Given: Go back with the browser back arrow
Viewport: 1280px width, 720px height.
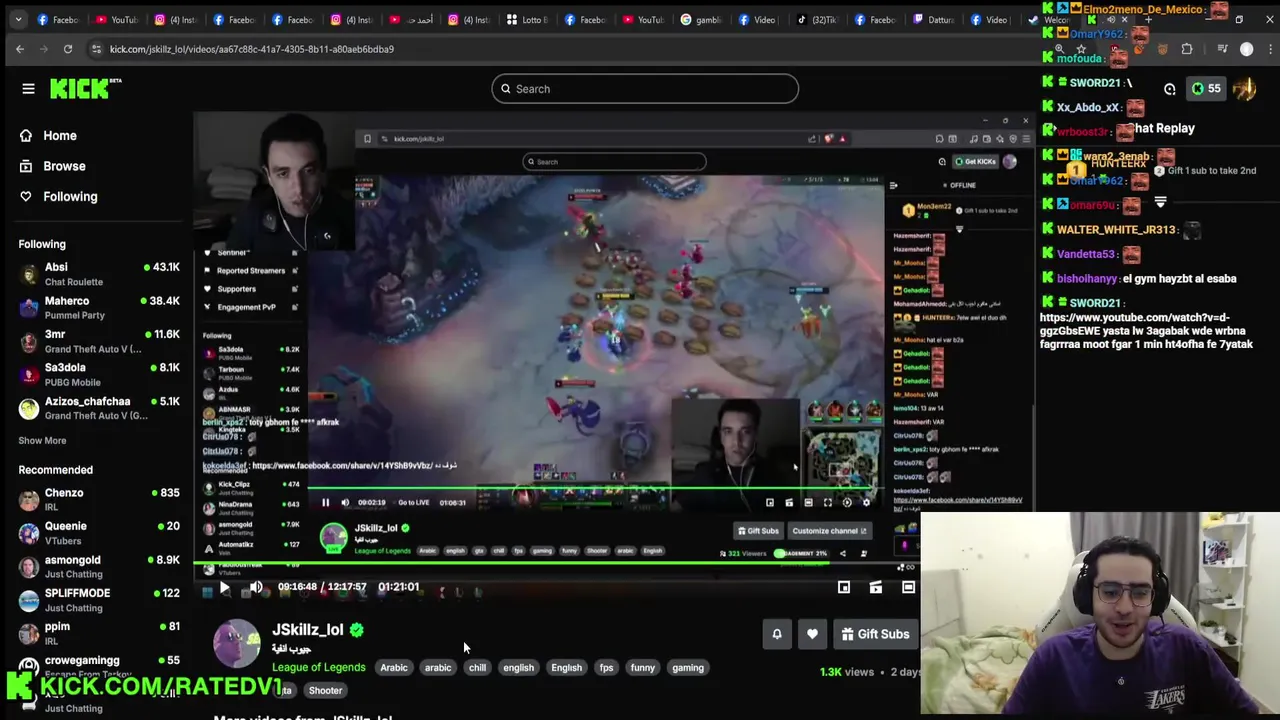Looking at the screenshot, I should pyautogui.click(x=20, y=49).
